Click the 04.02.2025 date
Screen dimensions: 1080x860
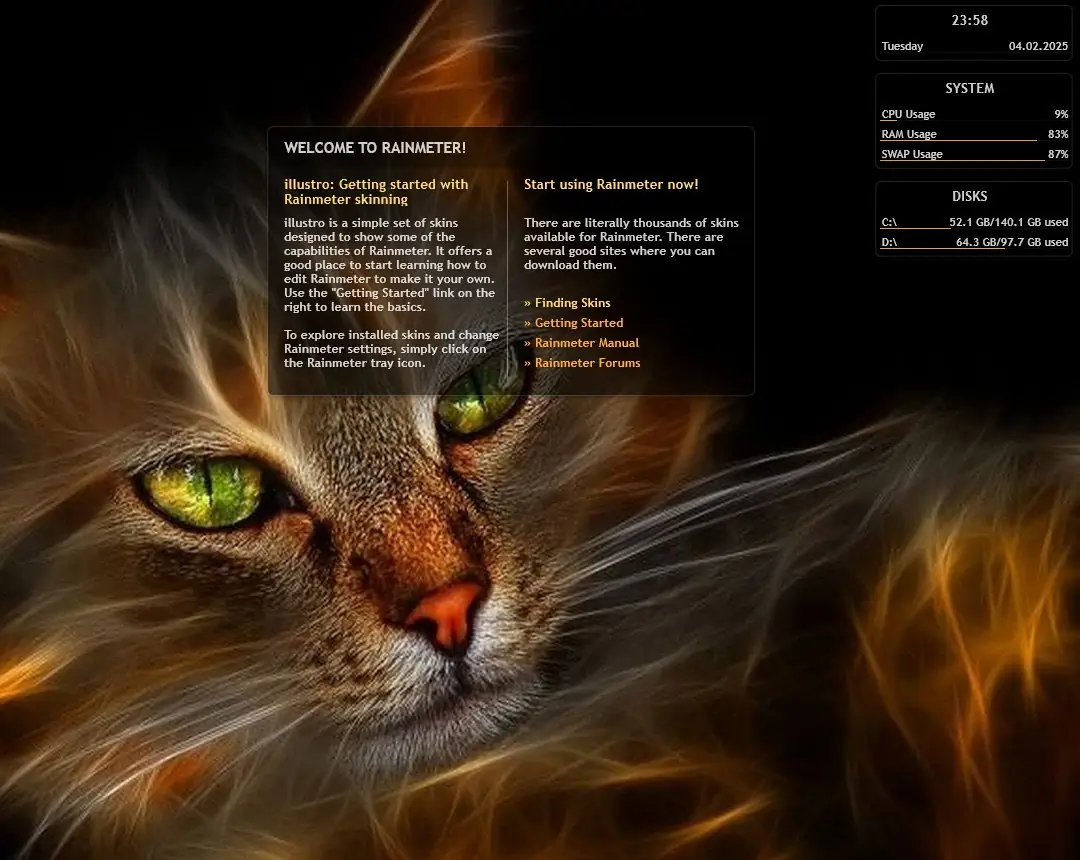1038,46
